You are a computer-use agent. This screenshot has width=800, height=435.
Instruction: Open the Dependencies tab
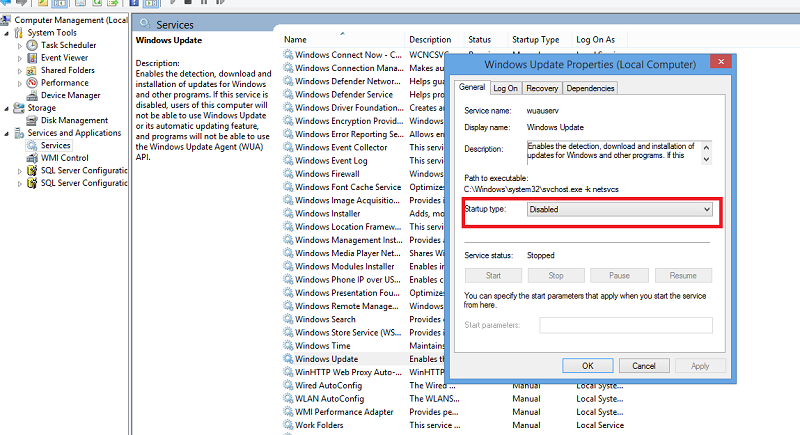pyautogui.click(x=590, y=88)
